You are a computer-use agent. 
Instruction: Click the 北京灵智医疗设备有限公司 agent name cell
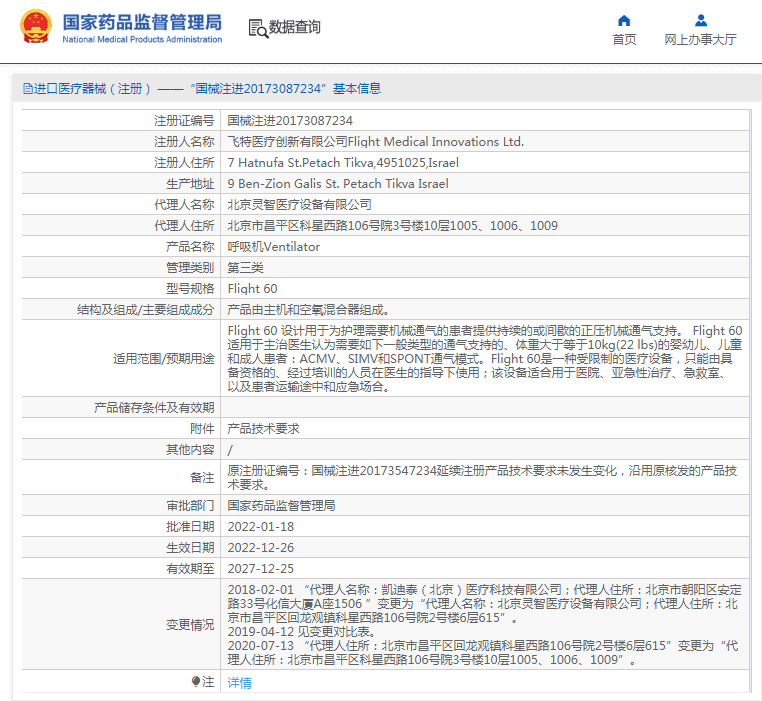click(x=299, y=204)
